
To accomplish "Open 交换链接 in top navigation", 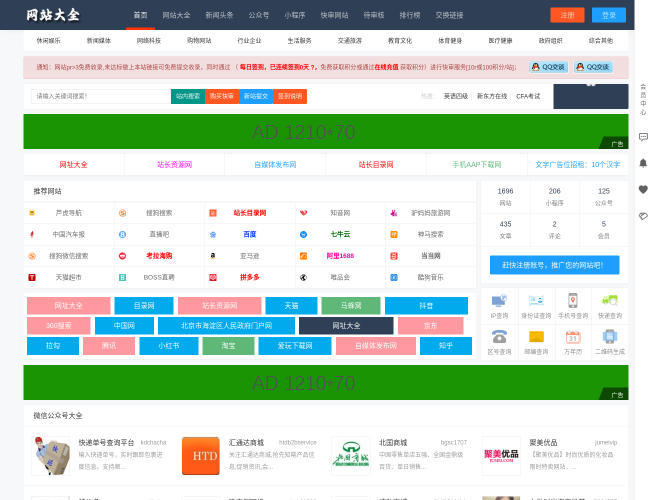I will click(x=449, y=15).
